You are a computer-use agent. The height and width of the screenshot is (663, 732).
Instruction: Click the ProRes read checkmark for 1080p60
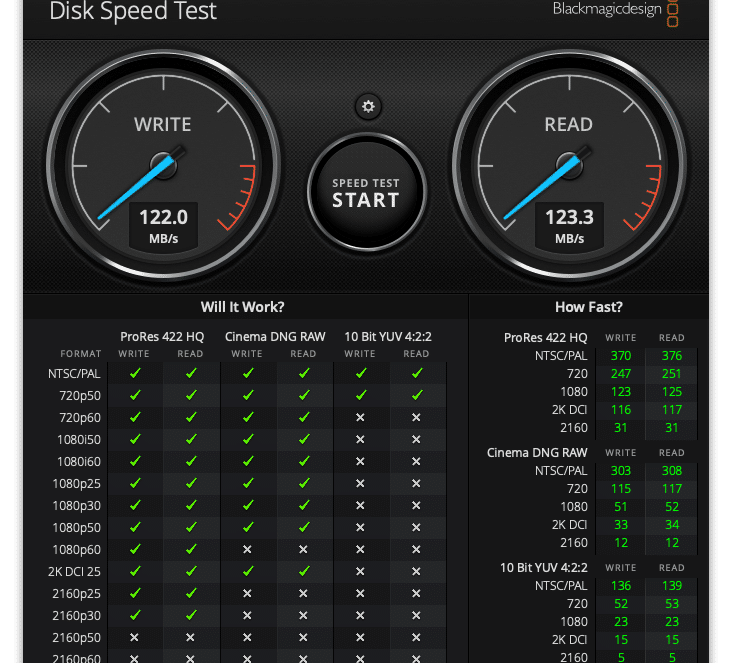(191, 549)
